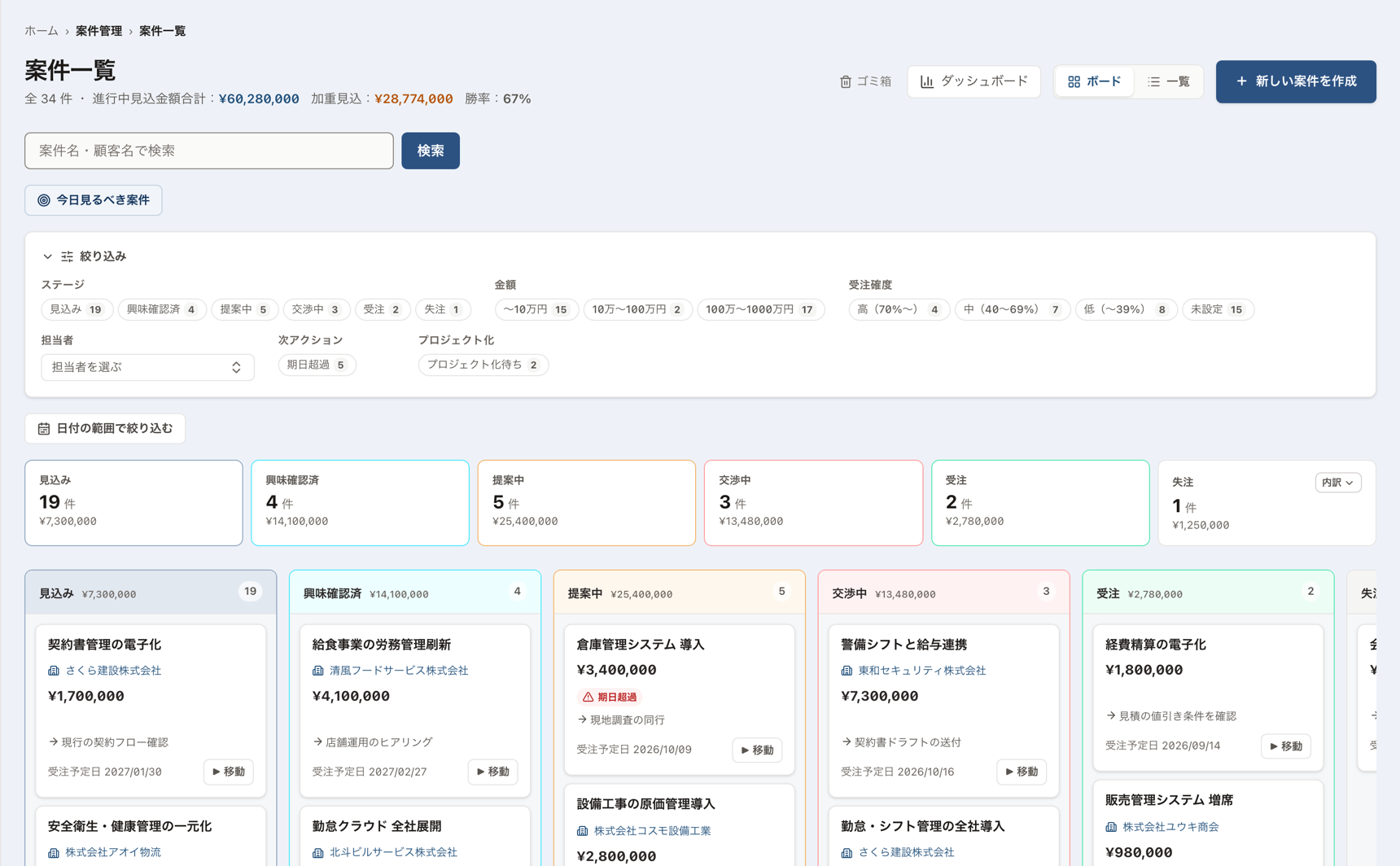Open the さくら建設株式会社 link on 契約書管理の電子化
Screen dimensions: 1400x866
point(105,671)
